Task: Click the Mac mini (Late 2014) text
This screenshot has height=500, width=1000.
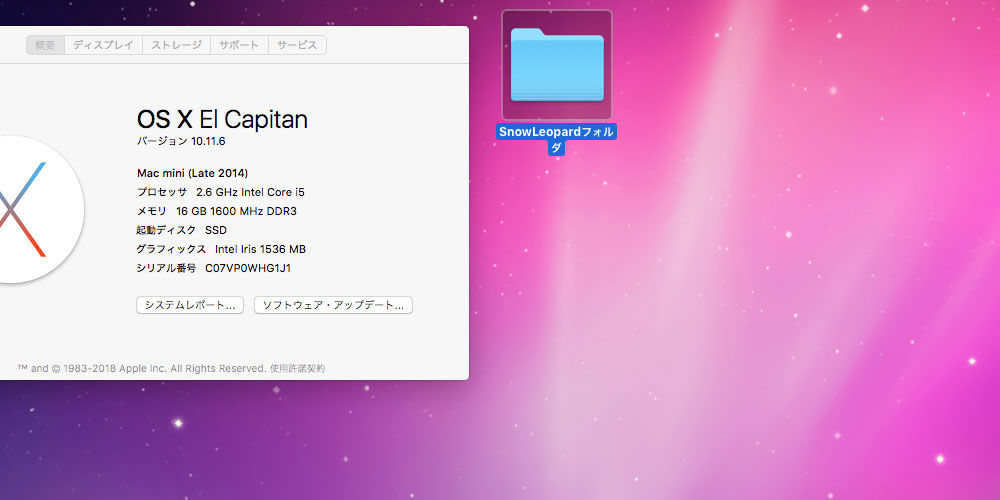Action: click(x=193, y=173)
